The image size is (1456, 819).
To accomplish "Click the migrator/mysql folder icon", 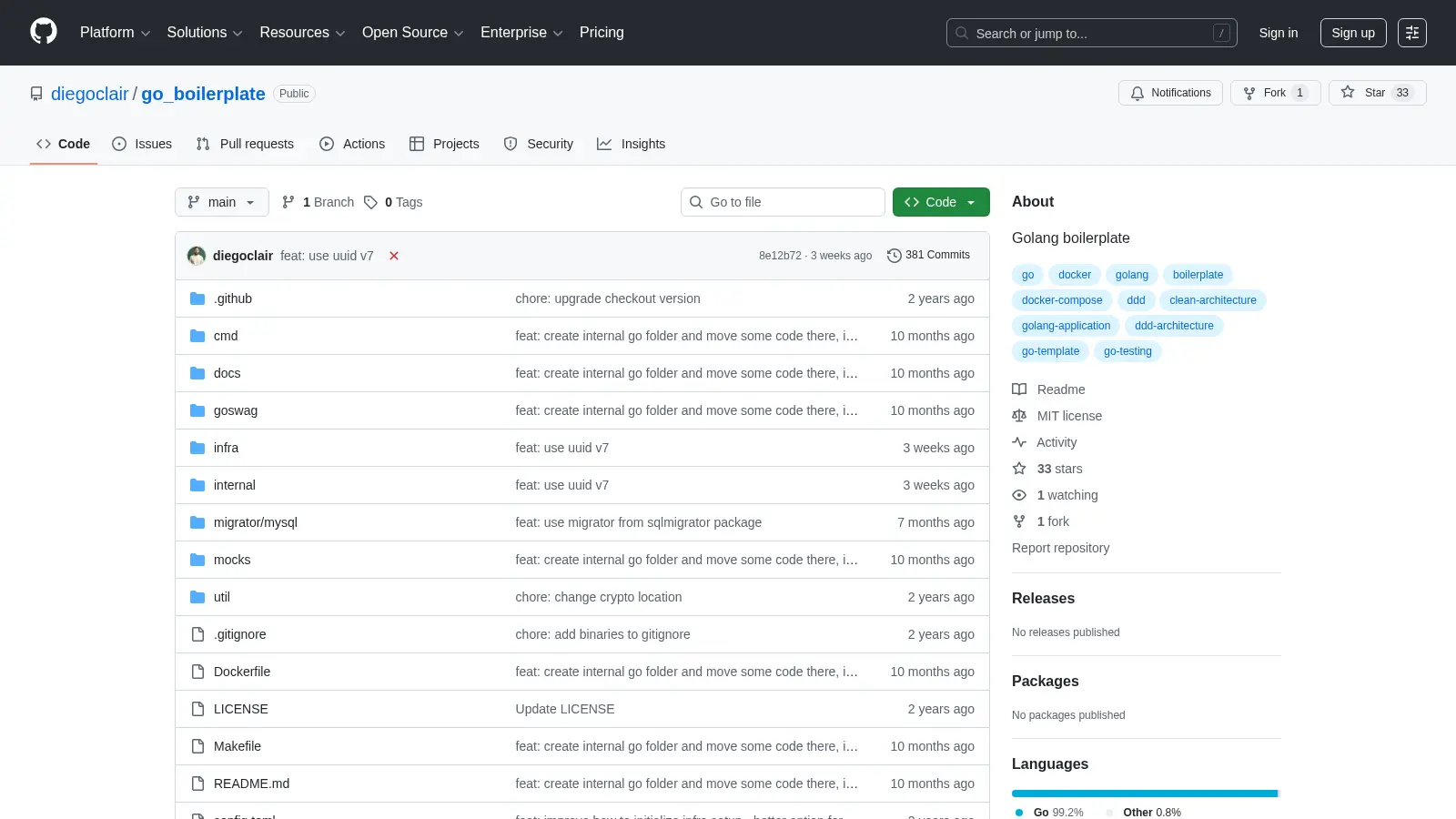I will click(197, 522).
